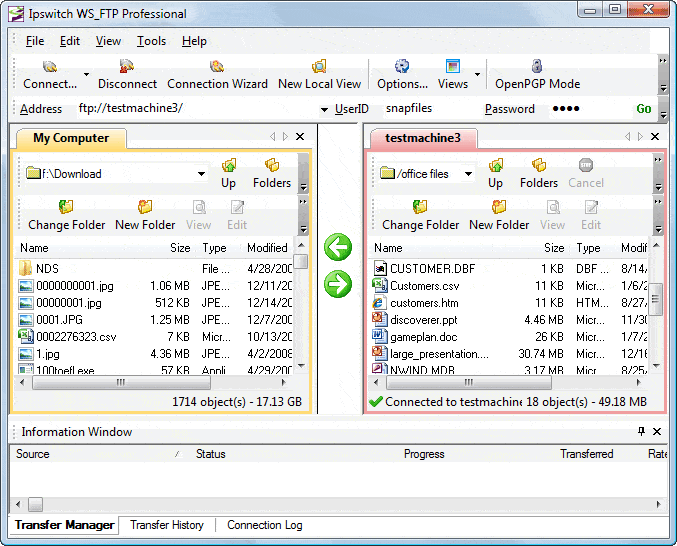Sort local files by Modified column
Viewport: 677px width, 546px height.
tap(267, 248)
